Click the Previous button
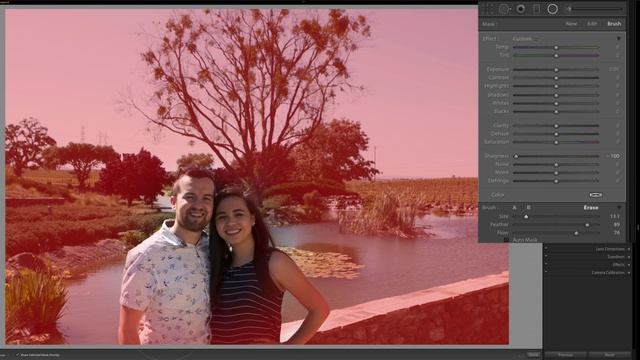 tap(566, 355)
